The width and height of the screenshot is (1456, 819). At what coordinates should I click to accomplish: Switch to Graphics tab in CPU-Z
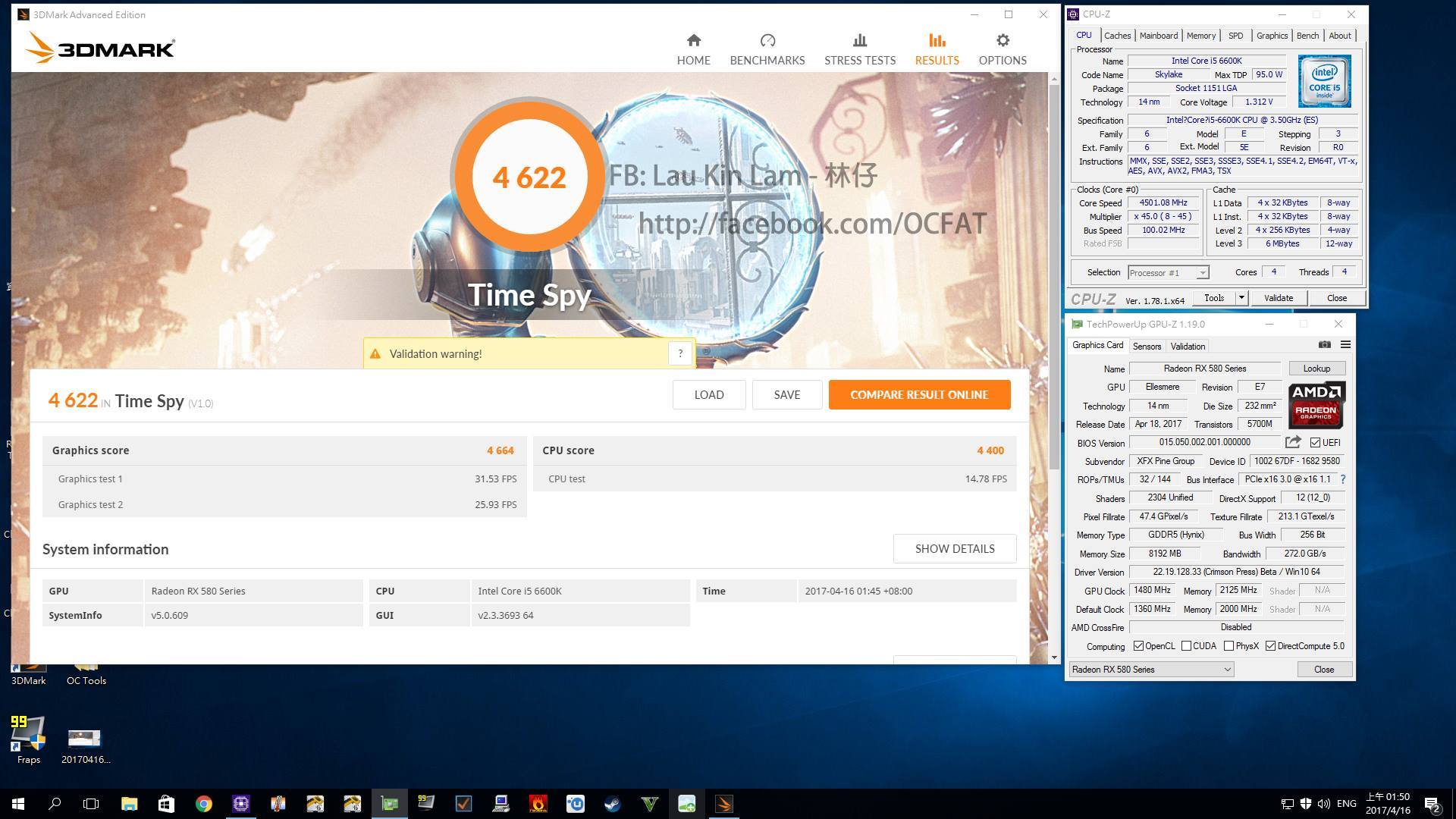1272,36
